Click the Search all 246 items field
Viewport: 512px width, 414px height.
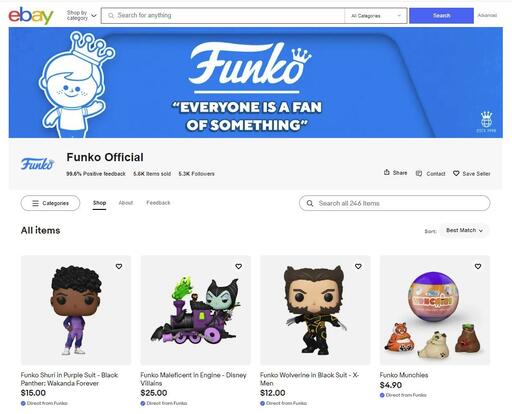[x=395, y=203]
